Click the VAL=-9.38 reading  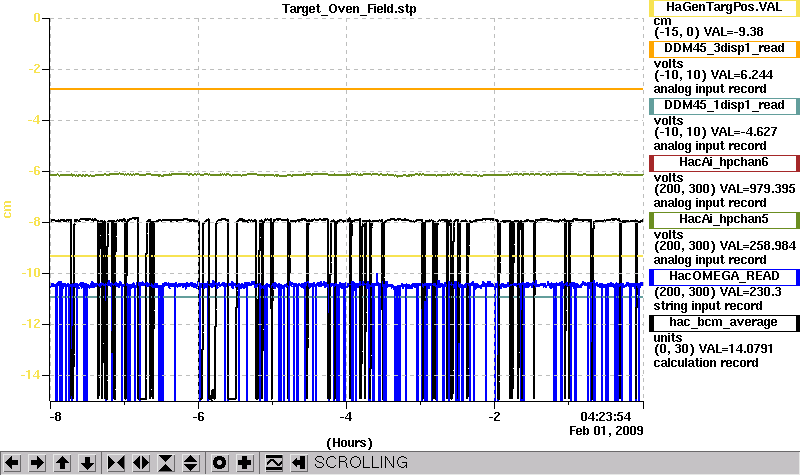click(x=733, y=32)
